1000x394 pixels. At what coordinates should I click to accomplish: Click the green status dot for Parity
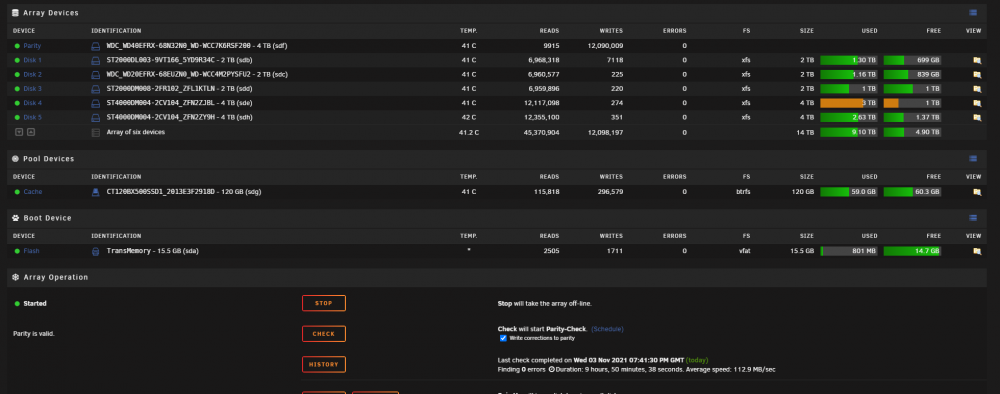pos(17,46)
